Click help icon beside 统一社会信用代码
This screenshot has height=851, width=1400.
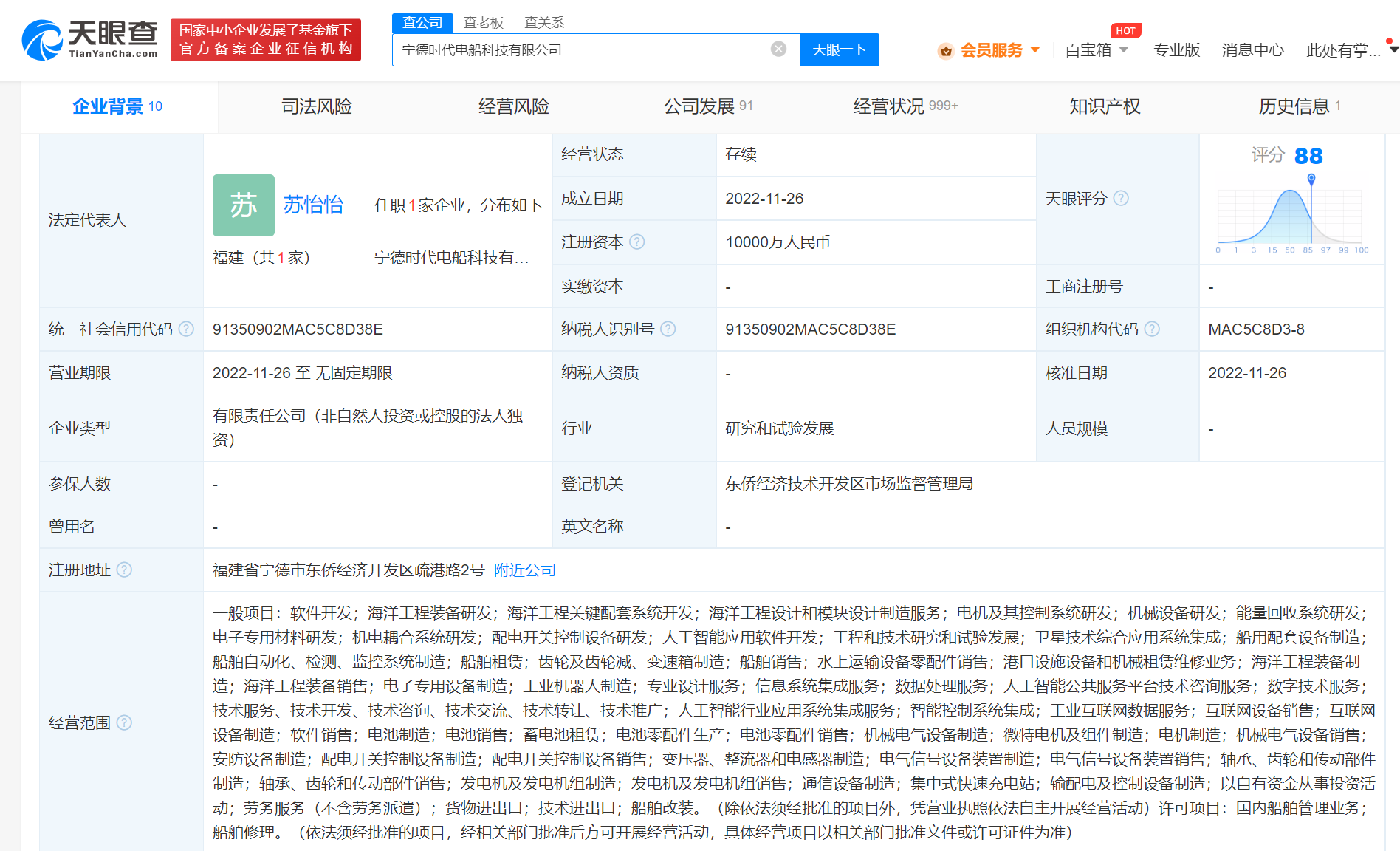[187, 329]
